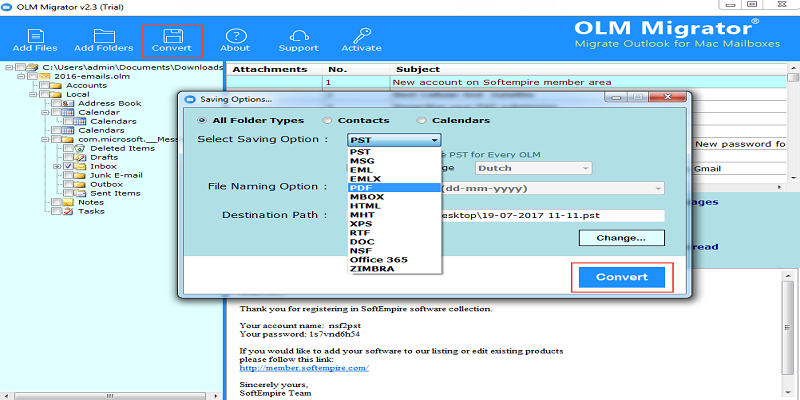800x400 pixels.
Task: Click the Accounts folder icon
Action: tap(57, 85)
